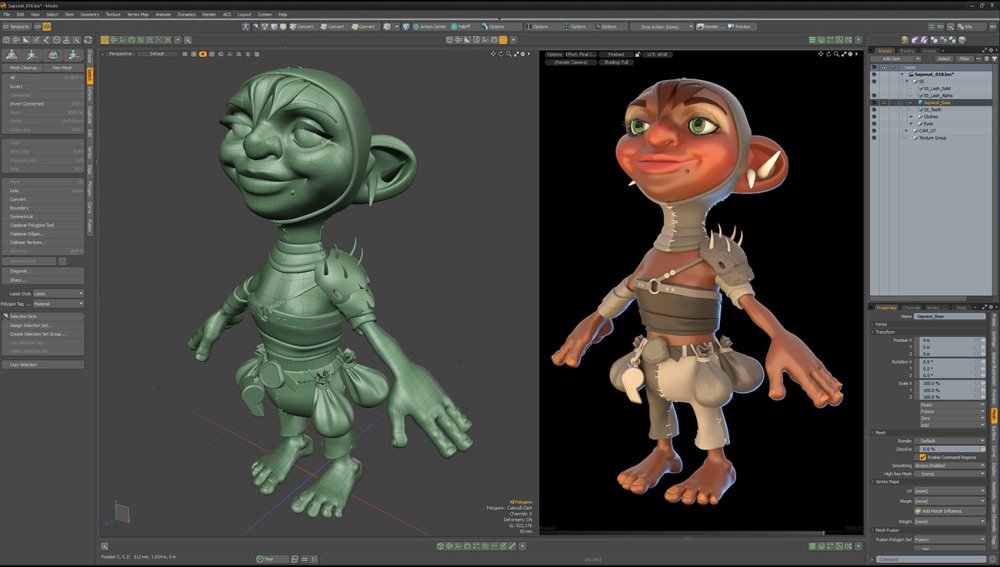Open the Render menu
The height and width of the screenshot is (567, 1000).
(x=209, y=14)
